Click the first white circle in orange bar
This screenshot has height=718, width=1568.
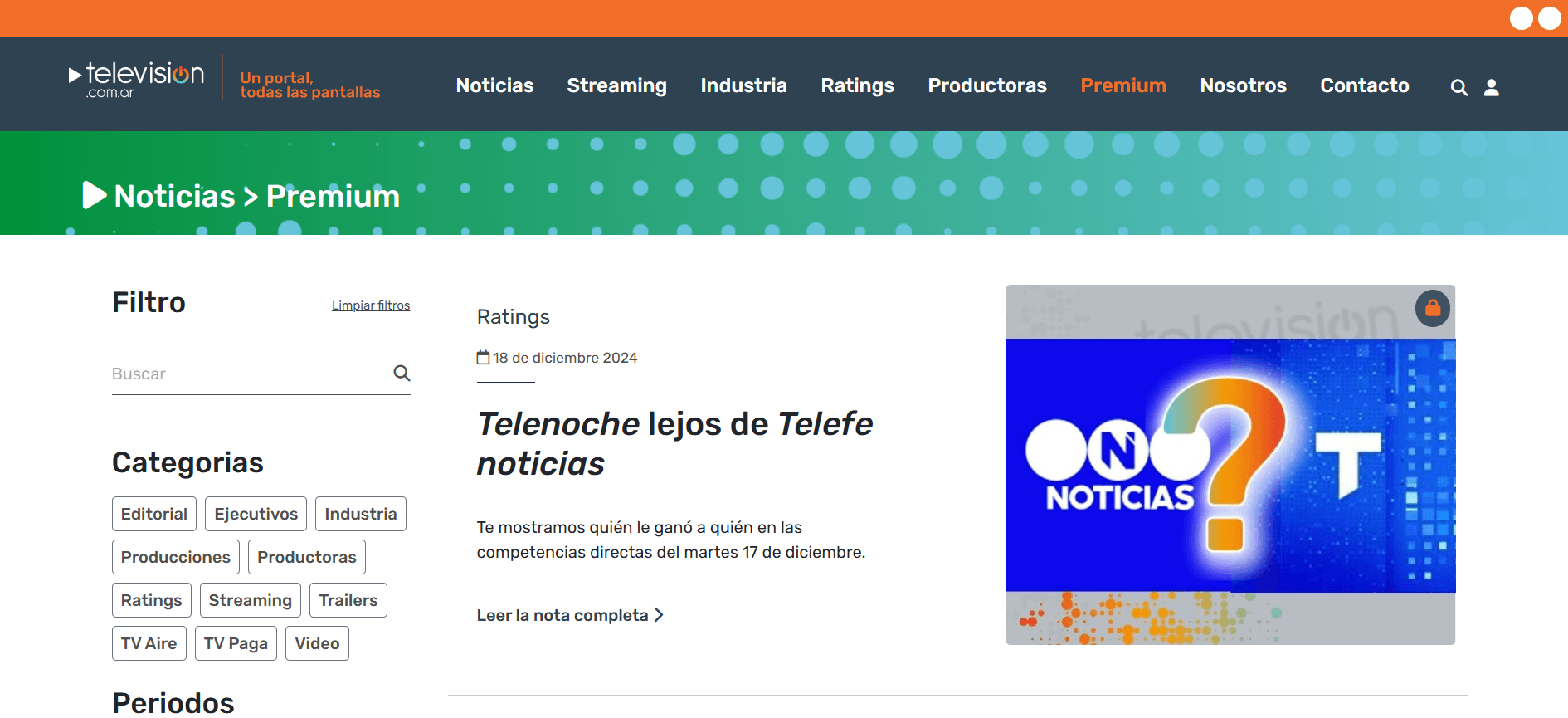(1521, 18)
